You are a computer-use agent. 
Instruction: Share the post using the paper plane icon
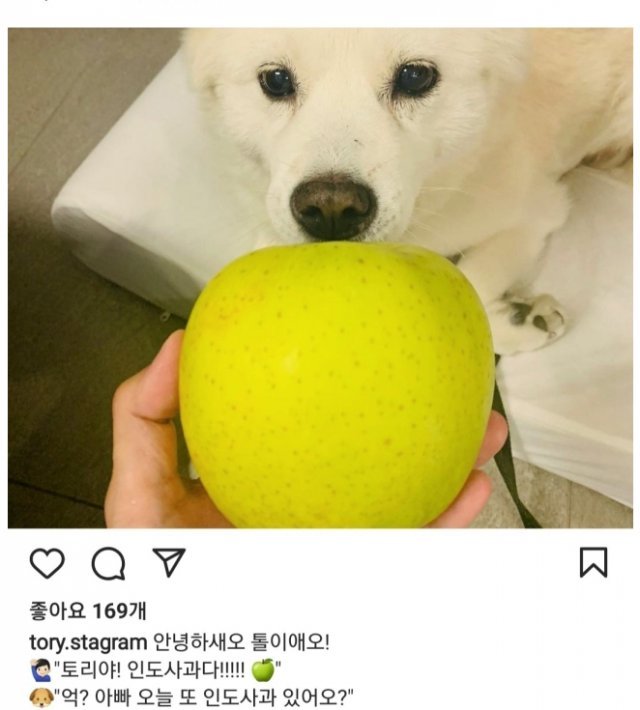point(169,562)
